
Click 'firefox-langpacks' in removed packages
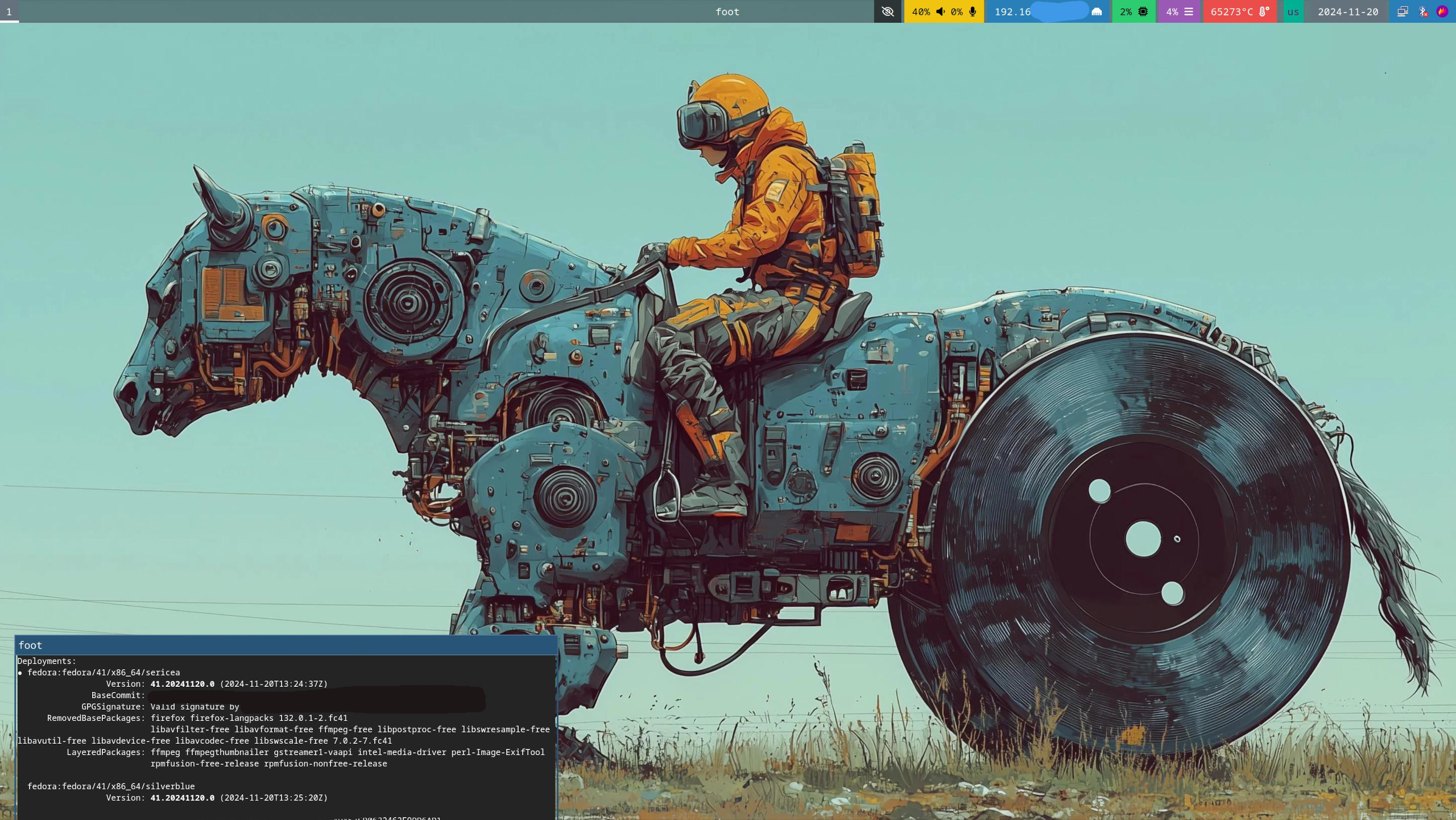click(231, 718)
